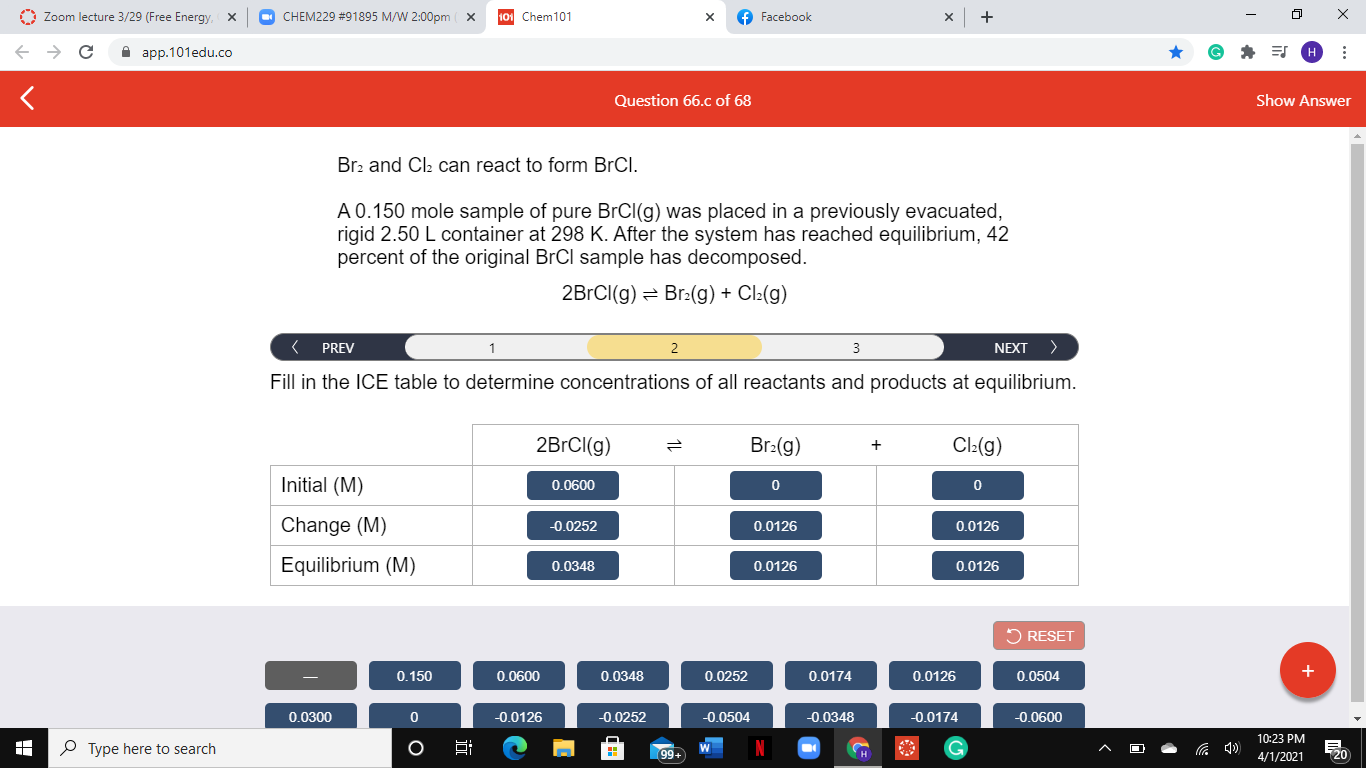Open the taskbar Grammarly app icon
Viewport: 1366px width, 768px height.
955,748
